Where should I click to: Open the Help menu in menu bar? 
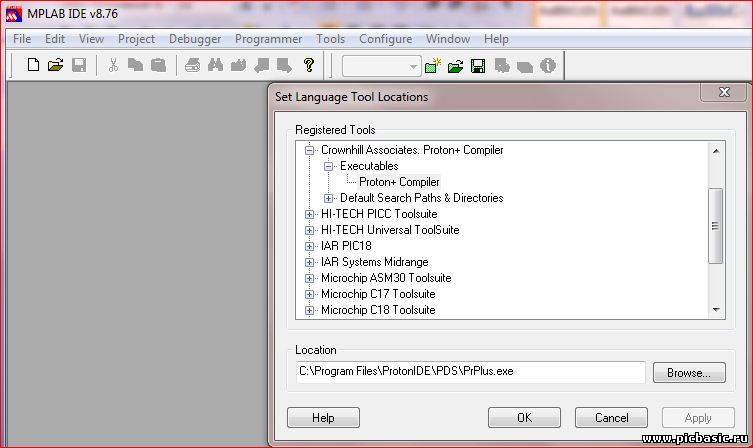click(496, 39)
